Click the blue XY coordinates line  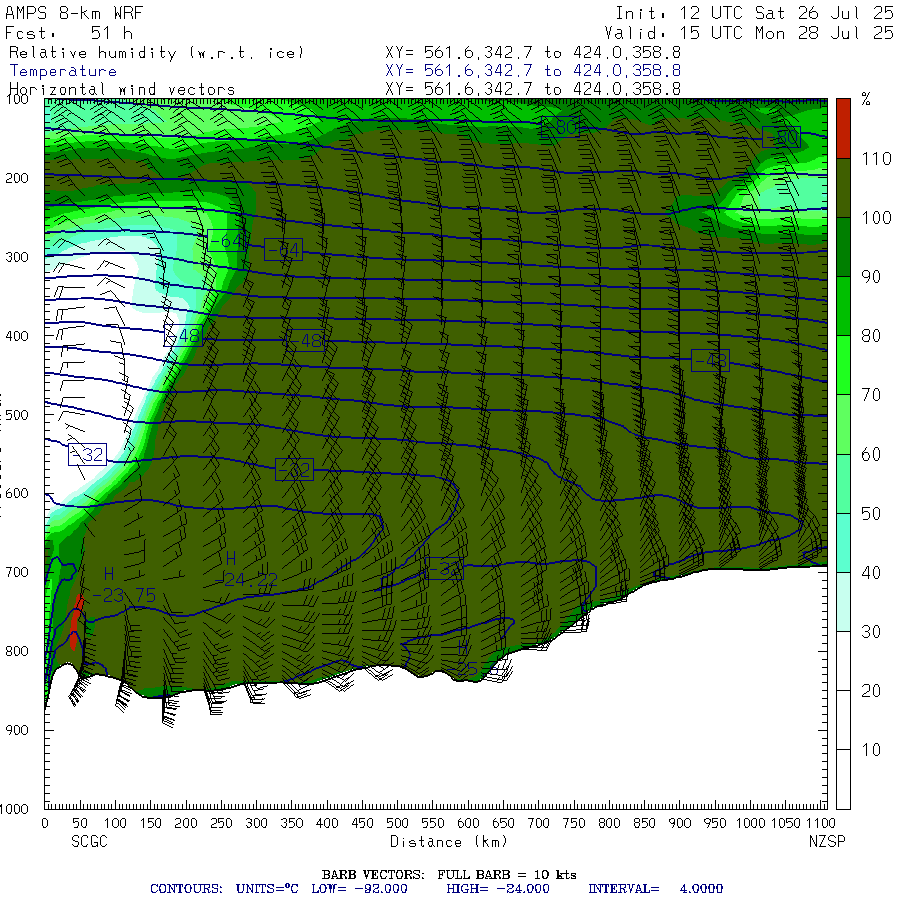tap(533, 71)
